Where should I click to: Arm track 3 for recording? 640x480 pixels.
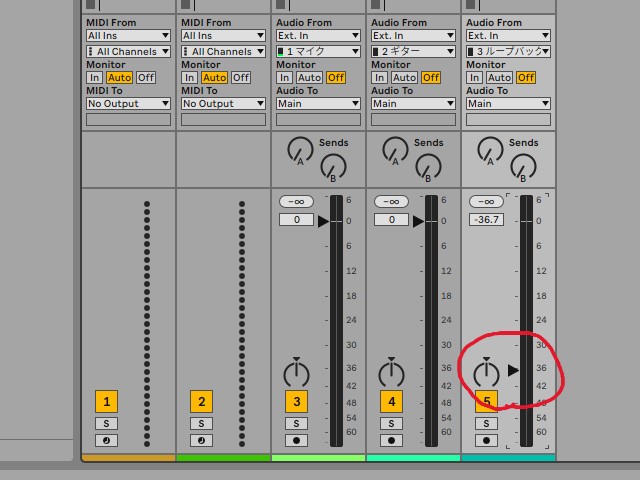tap(296, 440)
